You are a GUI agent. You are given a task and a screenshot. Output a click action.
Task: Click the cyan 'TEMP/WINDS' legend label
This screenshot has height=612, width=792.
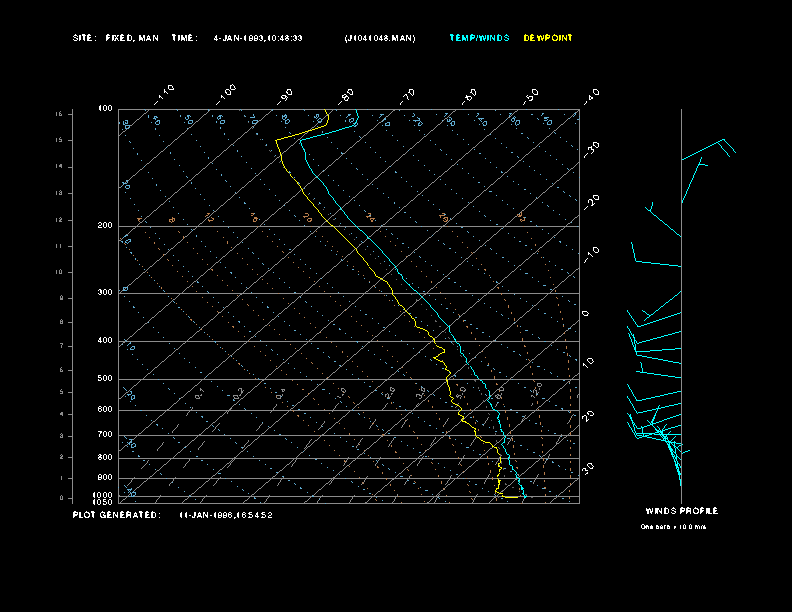coord(479,38)
